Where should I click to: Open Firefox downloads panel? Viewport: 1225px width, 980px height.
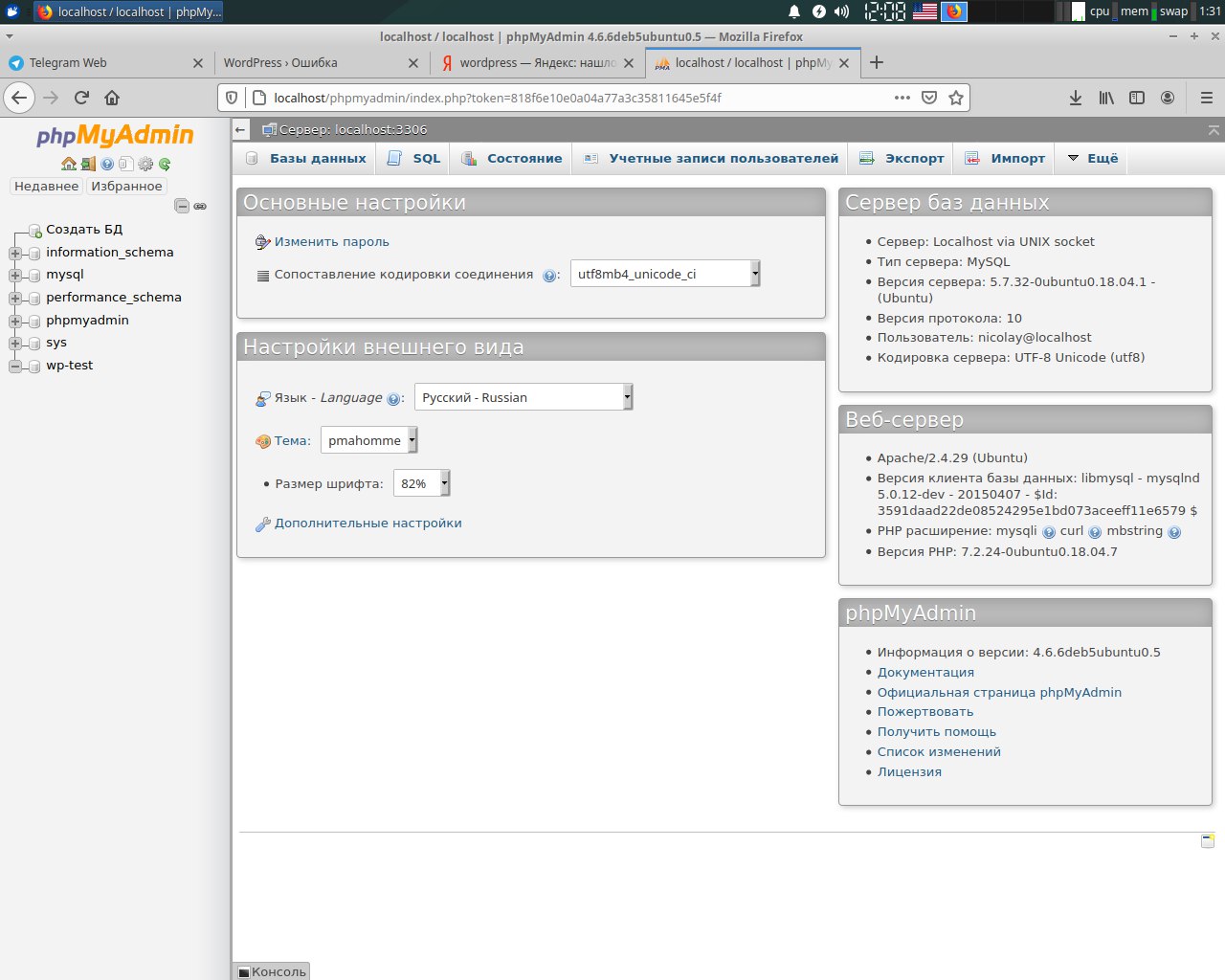(x=1076, y=98)
